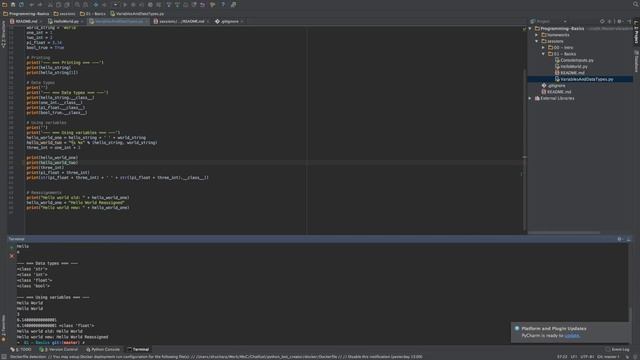Click the Paste icon in the toolbar
Image resolution: width=640 pixels, height=360 pixels.
point(67,4)
